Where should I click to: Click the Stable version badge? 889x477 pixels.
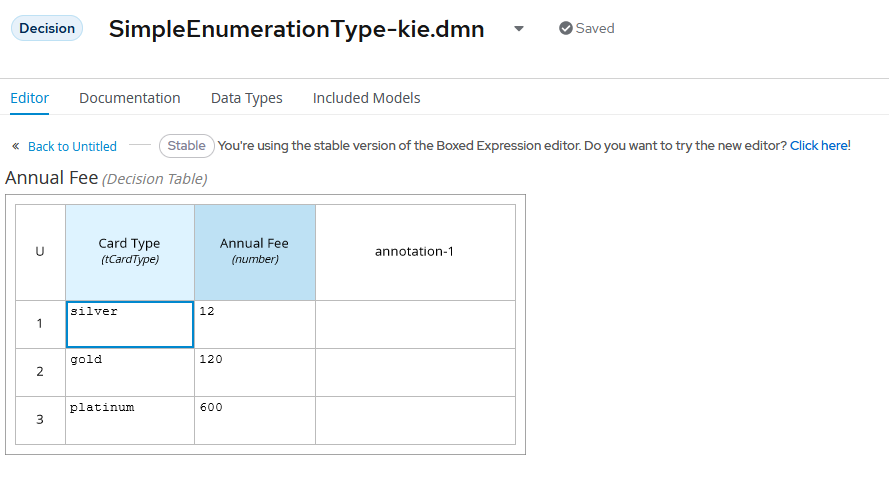(x=186, y=146)
